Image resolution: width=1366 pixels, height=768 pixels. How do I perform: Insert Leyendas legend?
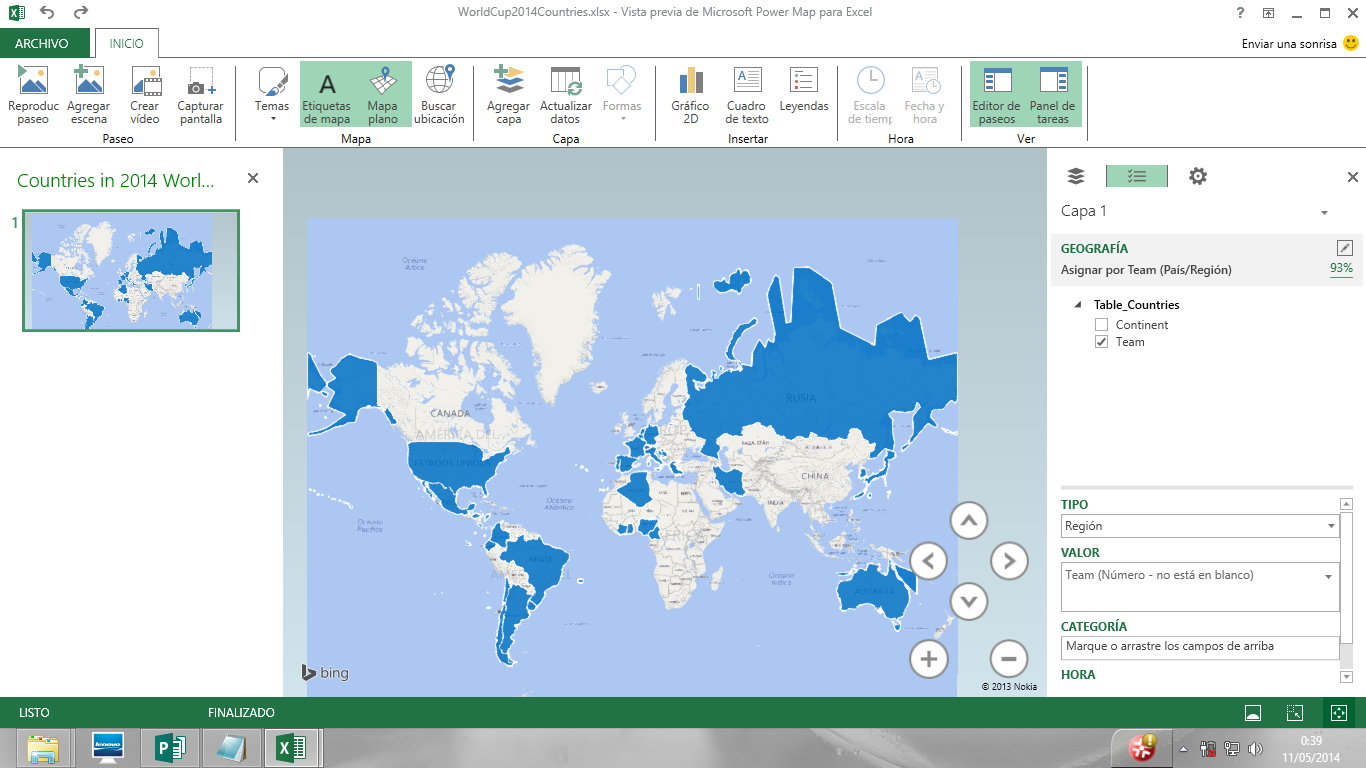tap(804, 91)
